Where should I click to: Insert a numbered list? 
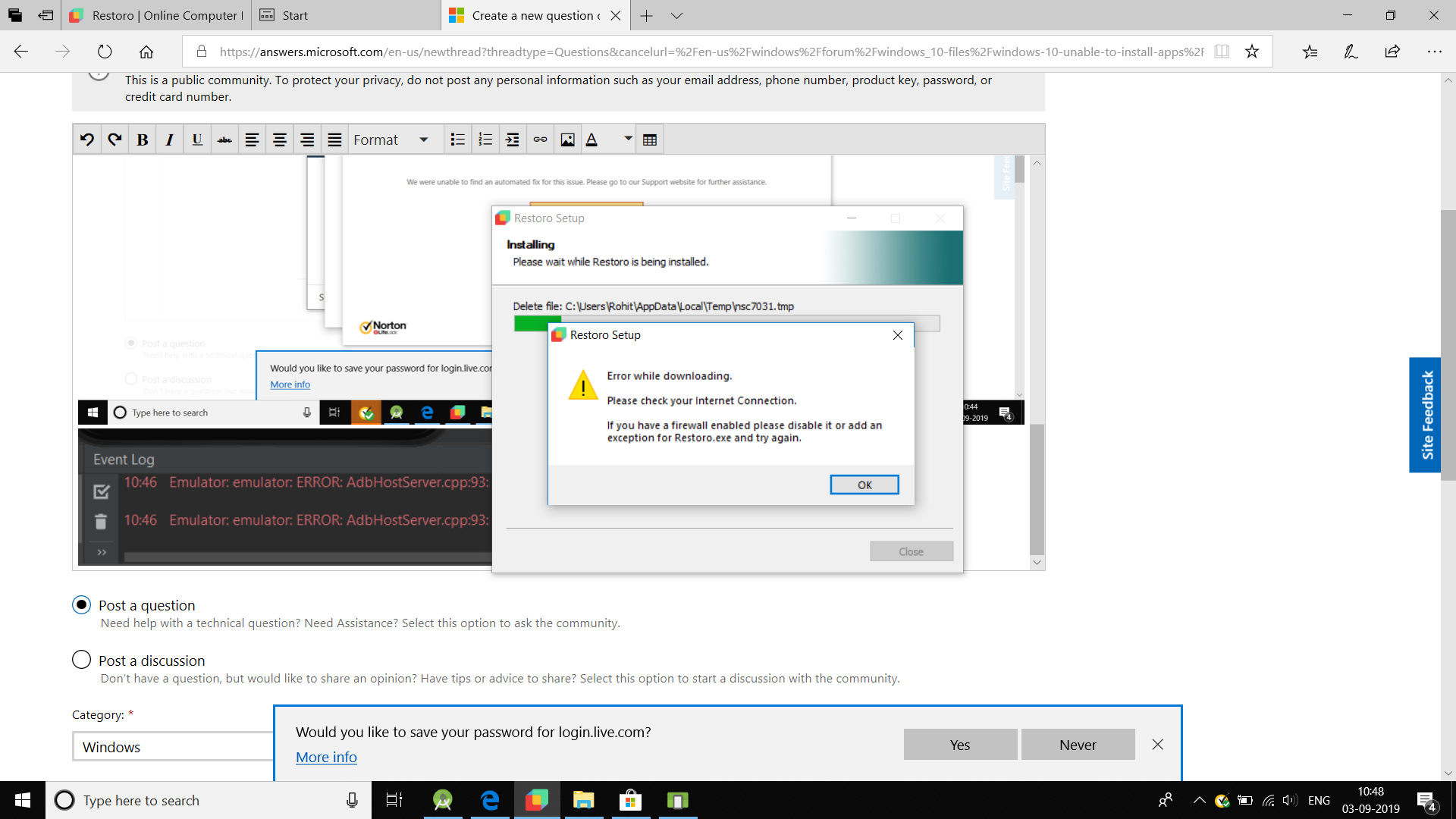(485, 140)
